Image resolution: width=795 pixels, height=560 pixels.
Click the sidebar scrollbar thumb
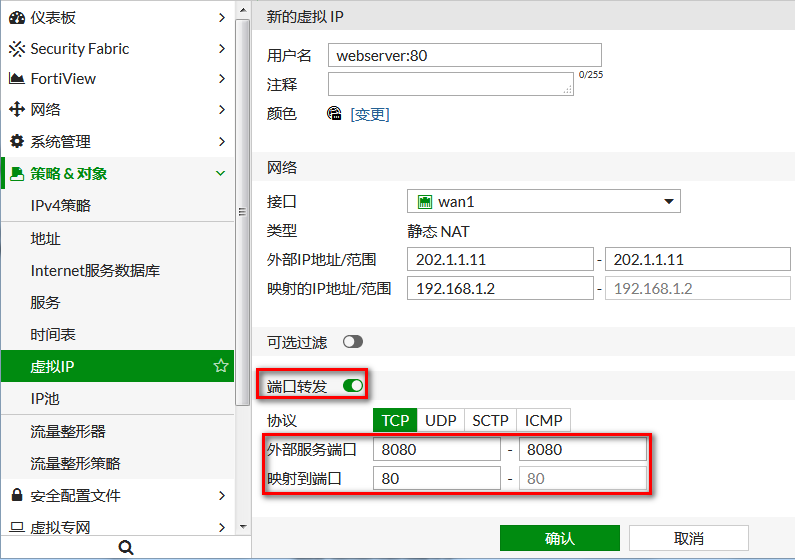pos(243,212)
